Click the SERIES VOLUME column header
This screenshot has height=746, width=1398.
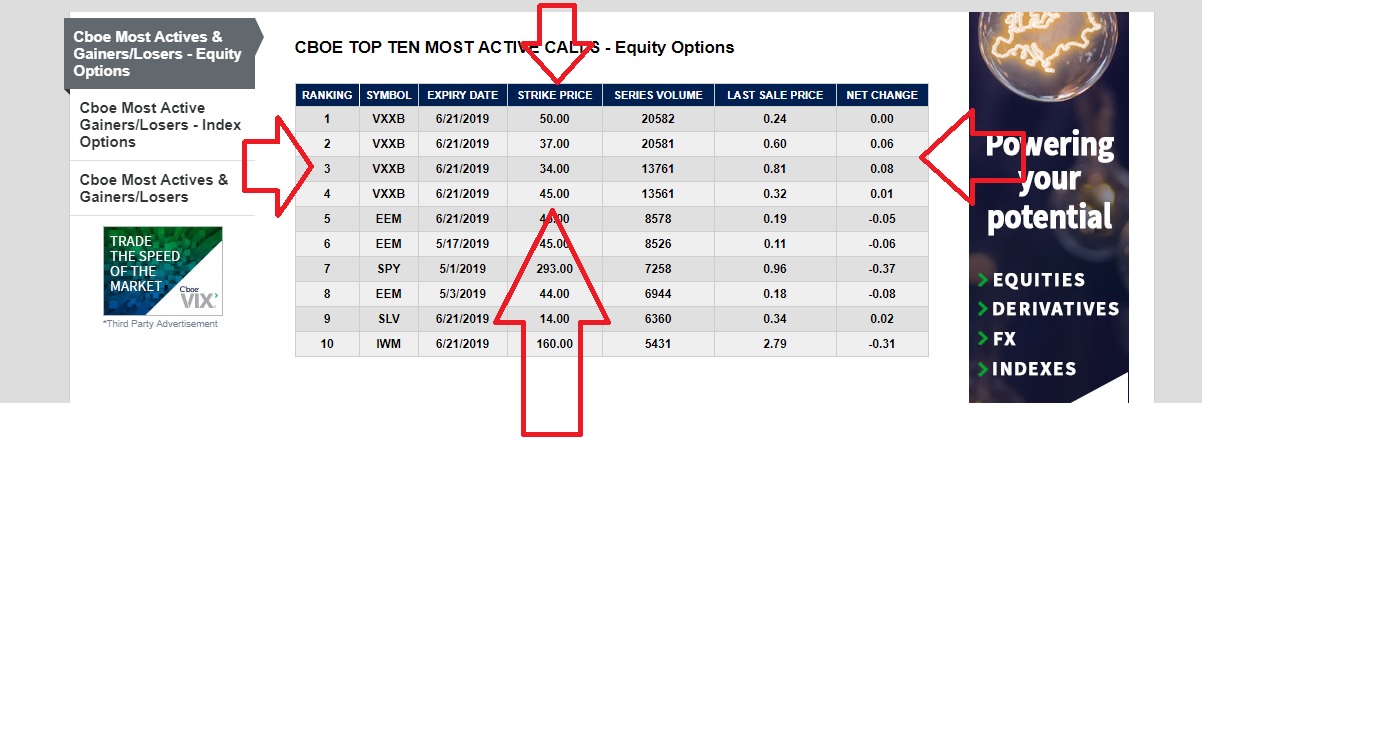(658, 95)
